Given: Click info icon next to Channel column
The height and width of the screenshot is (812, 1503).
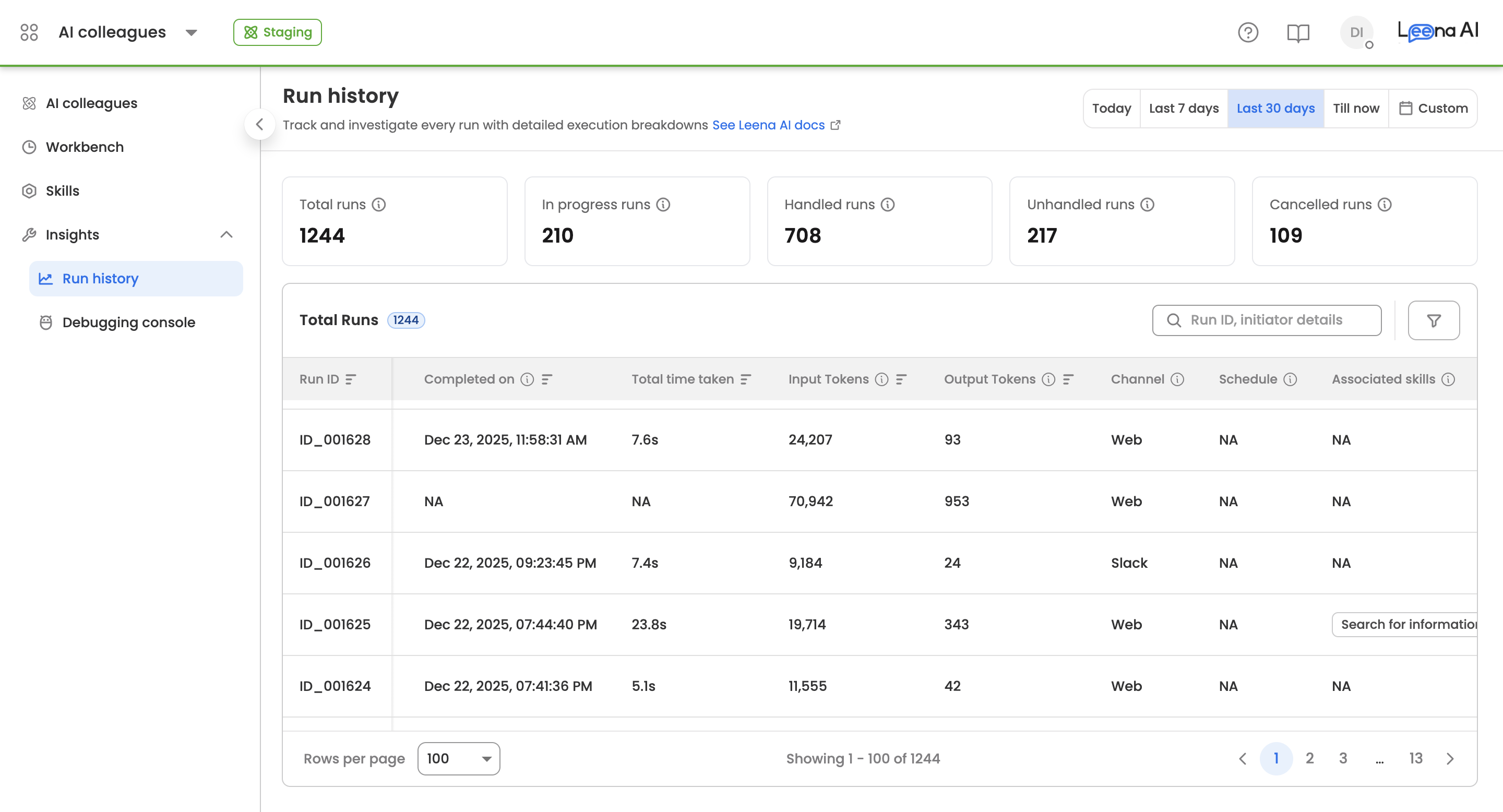Looking at the screenshot, I should (x=1177, y=379).
